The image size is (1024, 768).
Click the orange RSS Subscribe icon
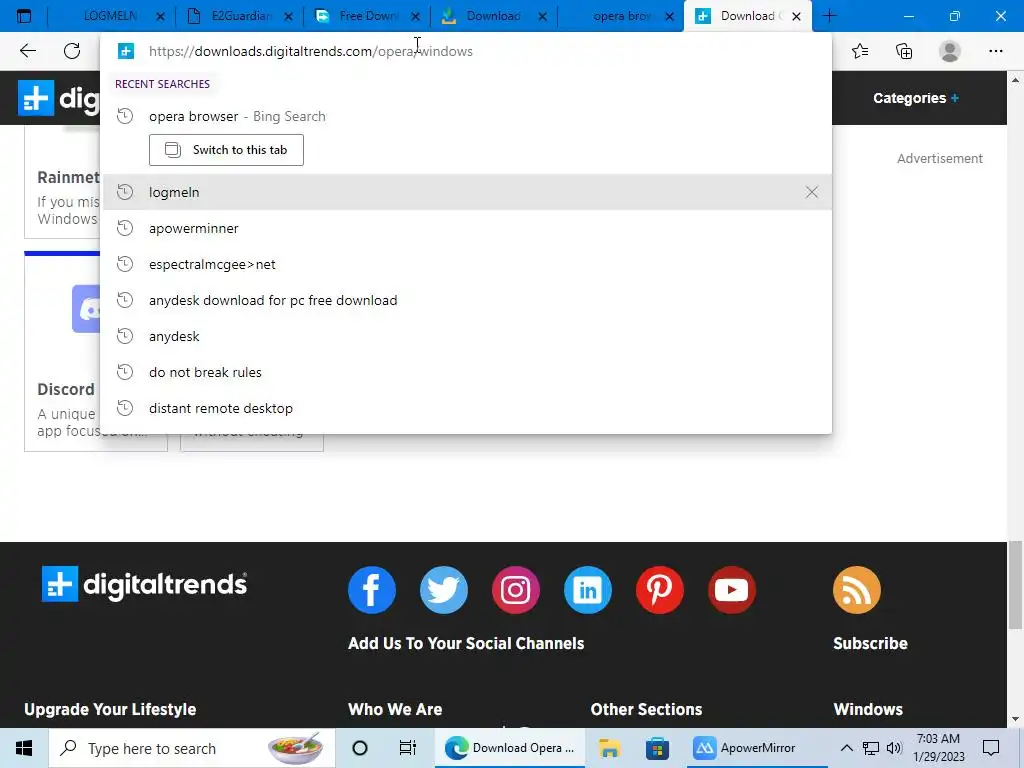click(x=856, y=590)
